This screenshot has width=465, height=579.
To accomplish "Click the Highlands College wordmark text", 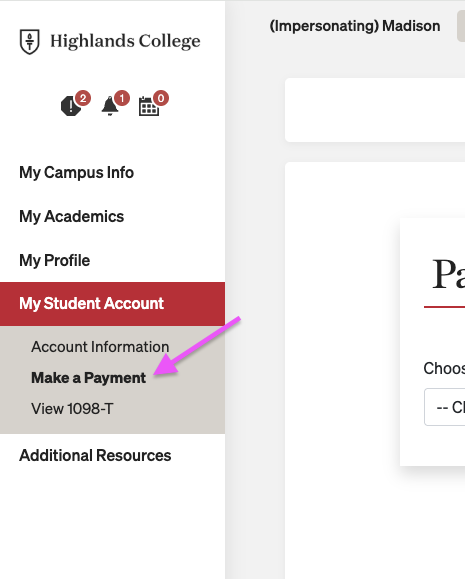I will 125,41.
